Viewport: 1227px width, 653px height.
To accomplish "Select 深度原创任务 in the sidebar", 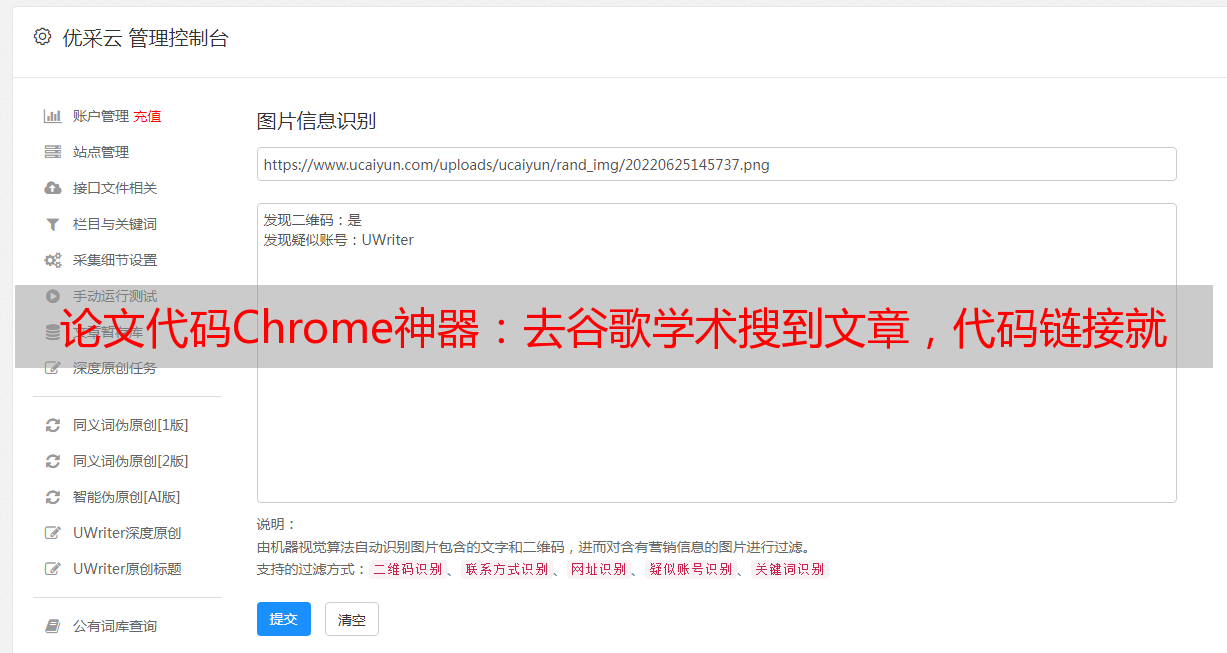I will pyautogui.click(x=115, y=368).
